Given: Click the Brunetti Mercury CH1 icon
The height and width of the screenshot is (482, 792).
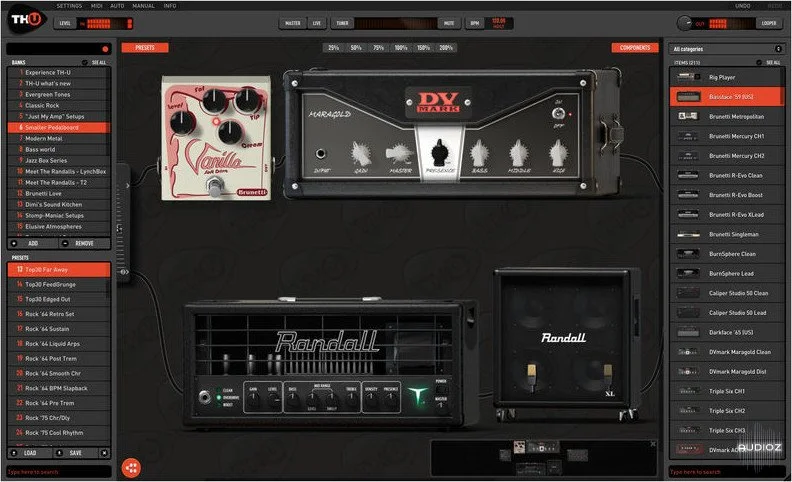Looking at the screenshot, I should (688, 136).
